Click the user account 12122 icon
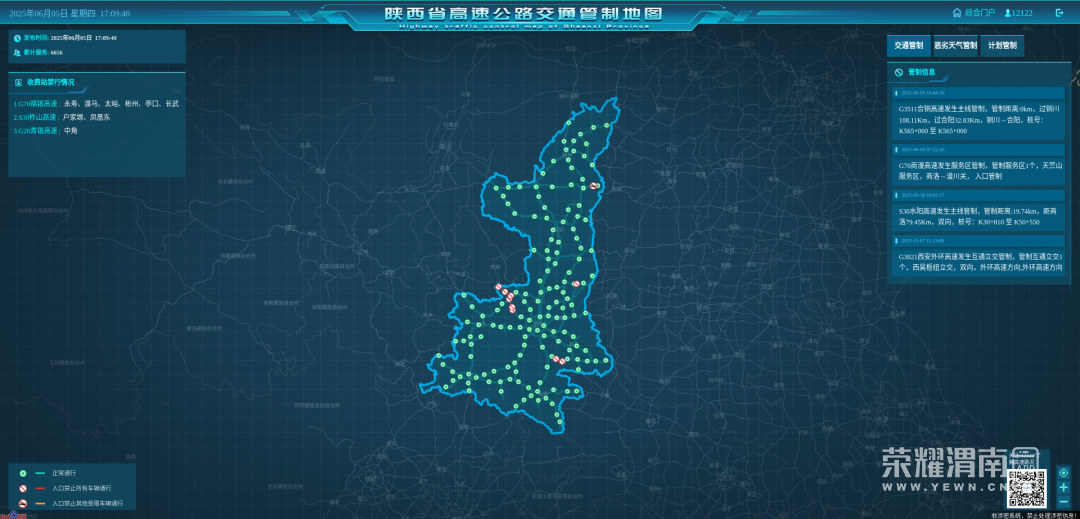 pyautogui.click(x=1006, y=13)
